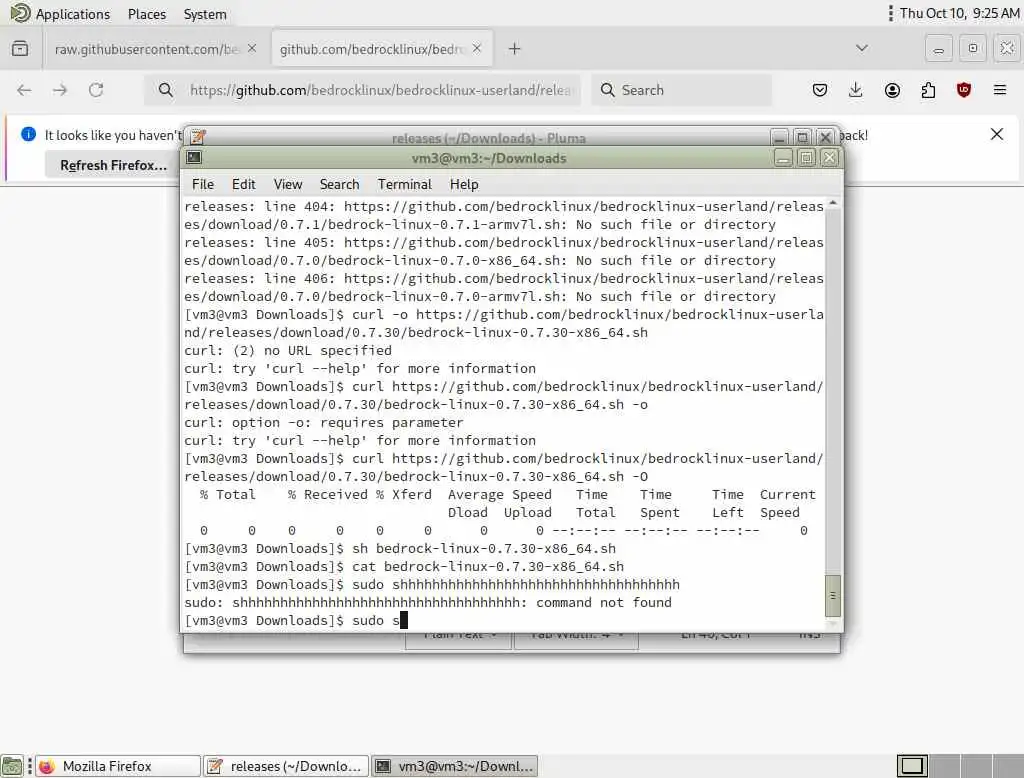Open the Firefox tab overview icon
Screen dimensions: 1024x778
20,48
